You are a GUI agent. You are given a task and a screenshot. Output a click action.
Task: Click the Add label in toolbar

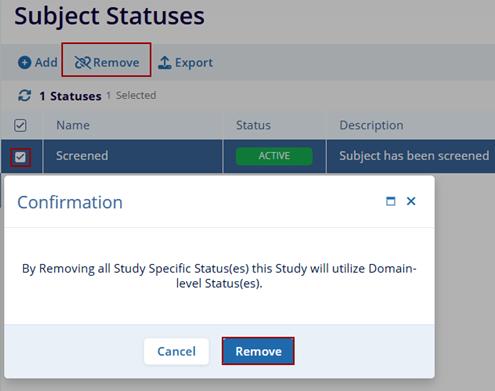click(x=46, y=62)
